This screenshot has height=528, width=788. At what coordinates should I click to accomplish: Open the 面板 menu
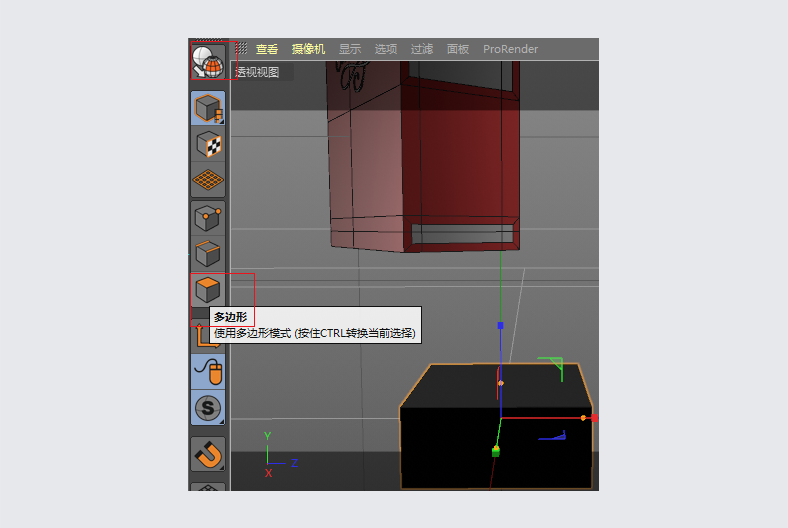458,49
